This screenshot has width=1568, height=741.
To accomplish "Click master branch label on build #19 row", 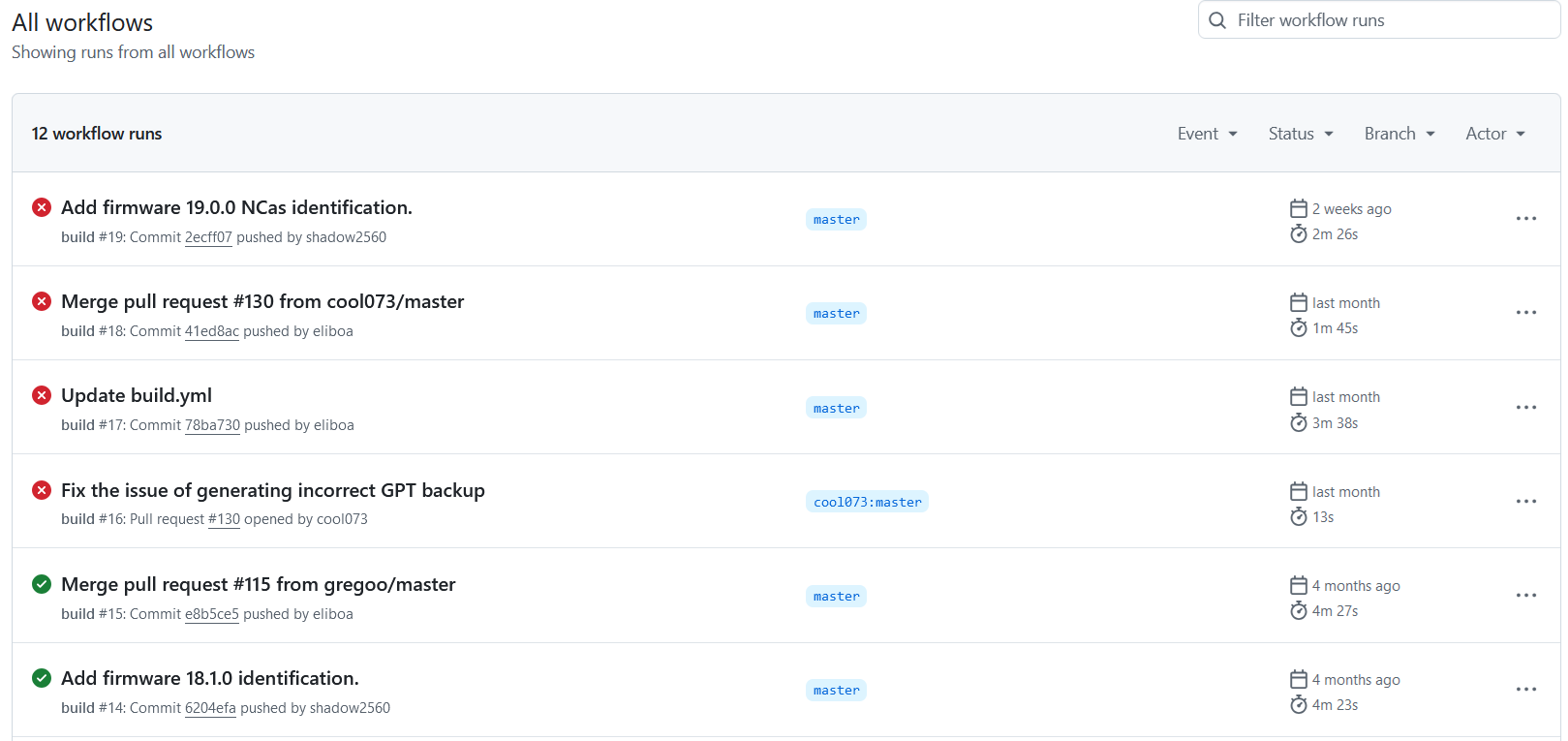I will (x=836, y=220).
